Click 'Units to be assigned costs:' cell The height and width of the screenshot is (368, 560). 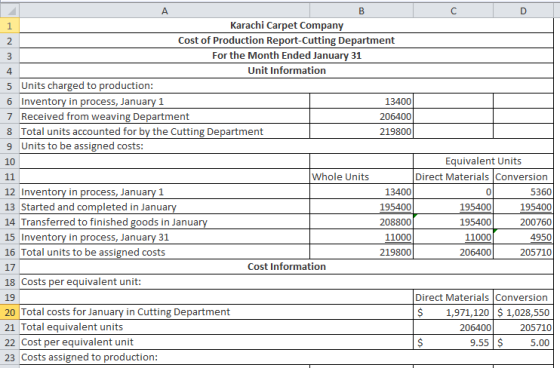tap(286, 146)
